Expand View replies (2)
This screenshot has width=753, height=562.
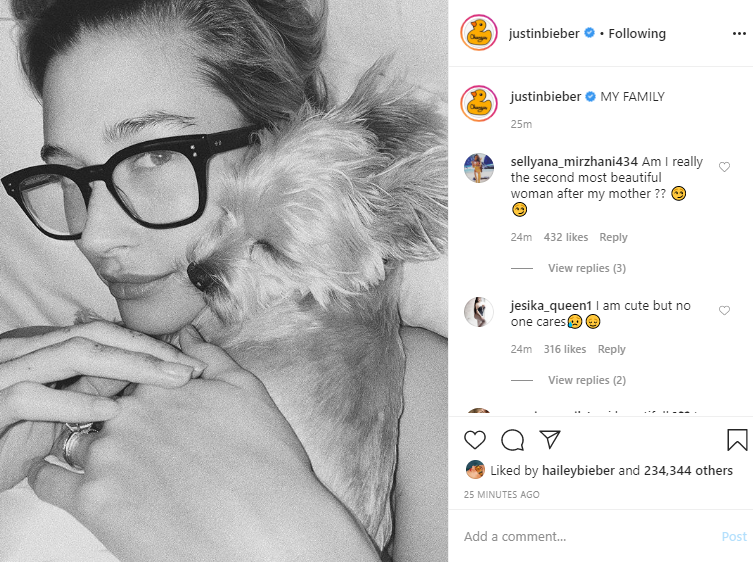[x=587, y=380]
